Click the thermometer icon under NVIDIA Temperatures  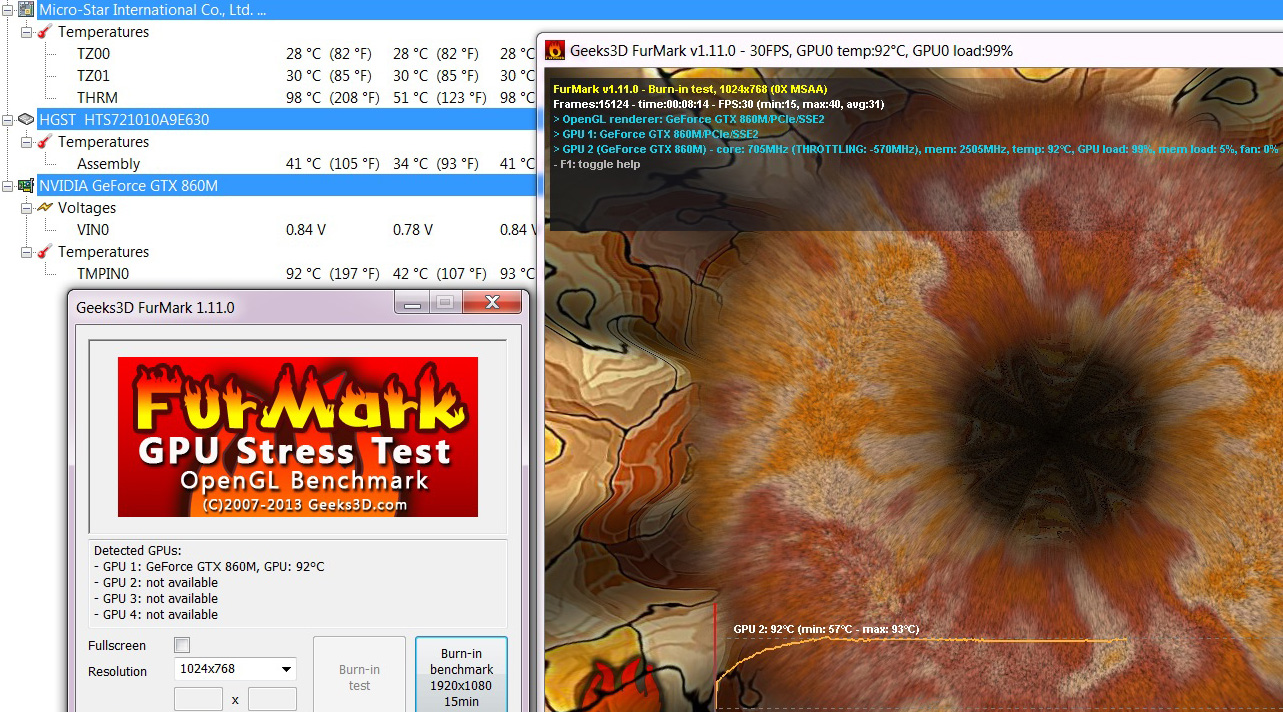click(46, 252)
